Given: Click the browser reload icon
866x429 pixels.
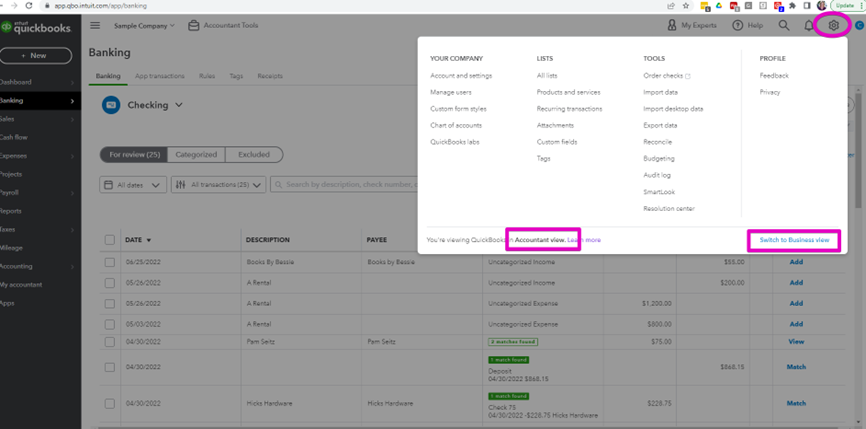Looking at the screenshot, I should (29, 6).
